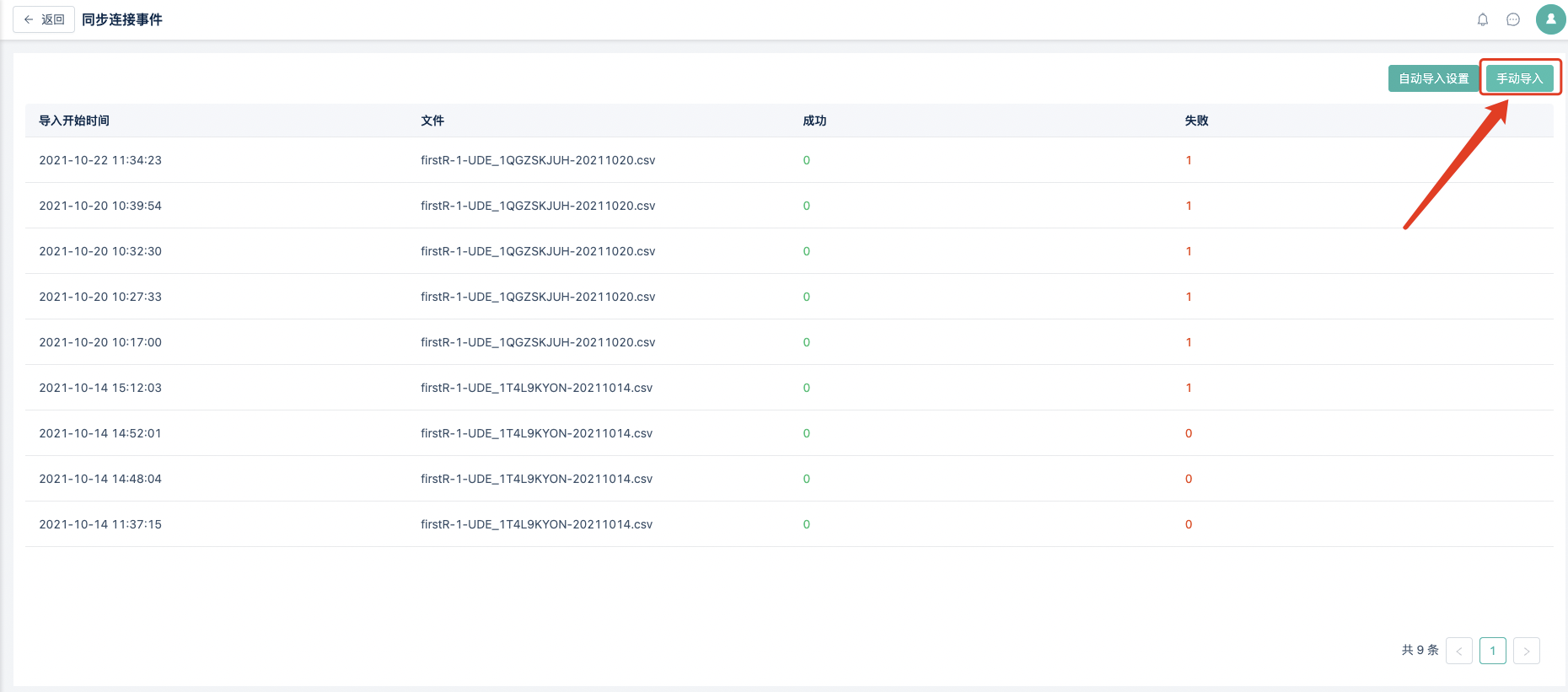The height and width of the screenshot is (692, 1568).
Task: Select the 2021-10-14 14:52:01 timestamp
Action: pyautogui.click(x=100, y=433)
